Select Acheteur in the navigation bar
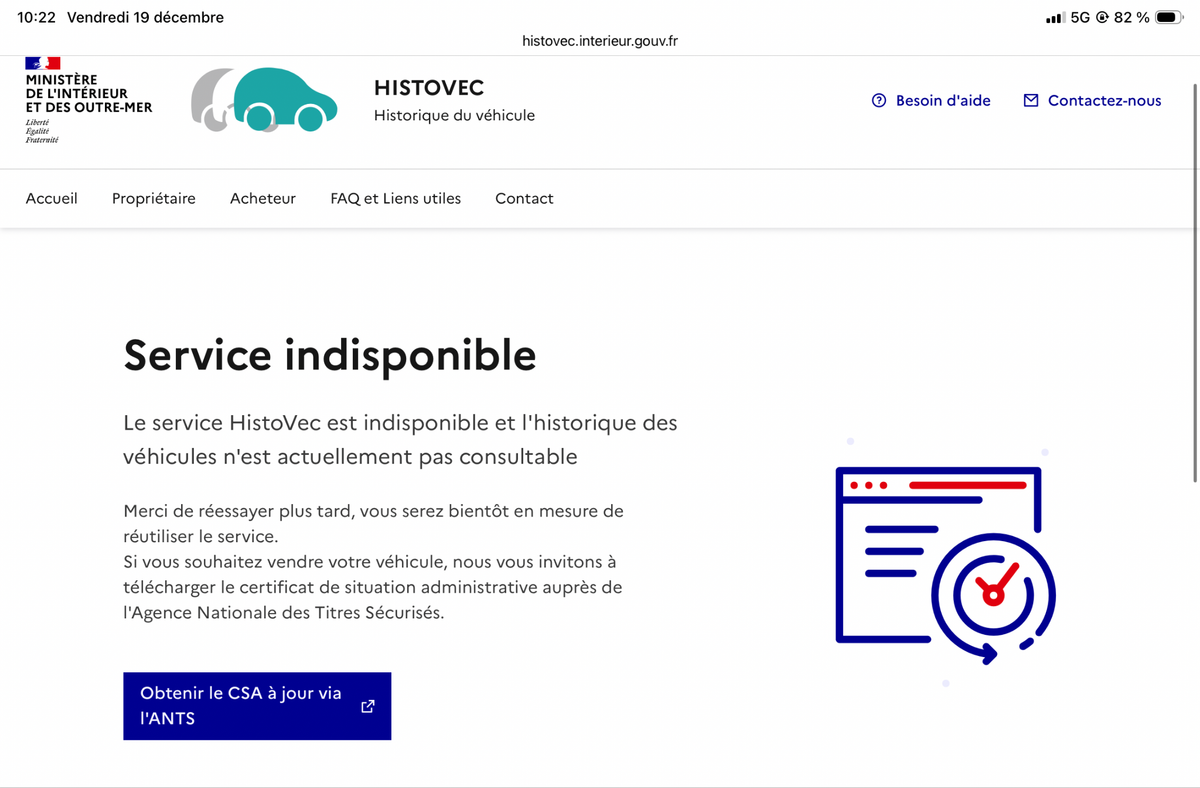 coord(263,198)
